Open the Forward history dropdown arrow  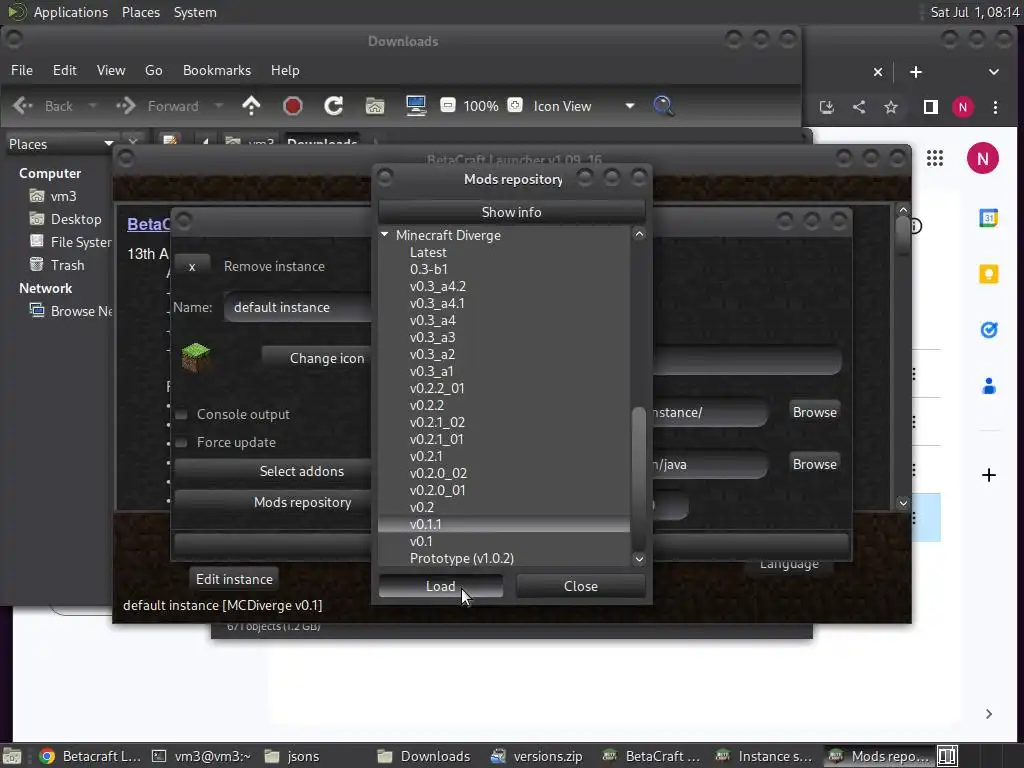(x=219, y=106)
